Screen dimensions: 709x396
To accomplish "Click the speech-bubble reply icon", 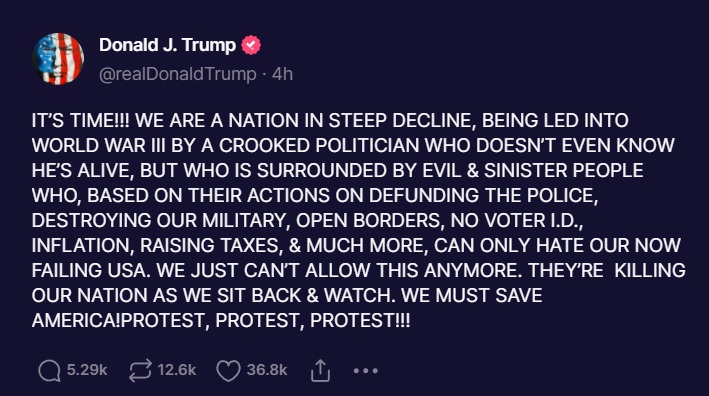I will coord(49,371).
